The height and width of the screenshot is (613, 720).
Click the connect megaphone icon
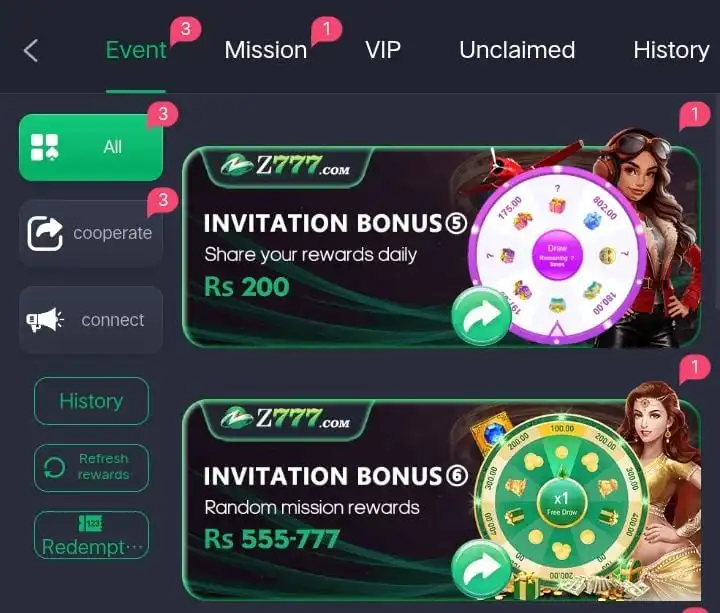[45, 320]
